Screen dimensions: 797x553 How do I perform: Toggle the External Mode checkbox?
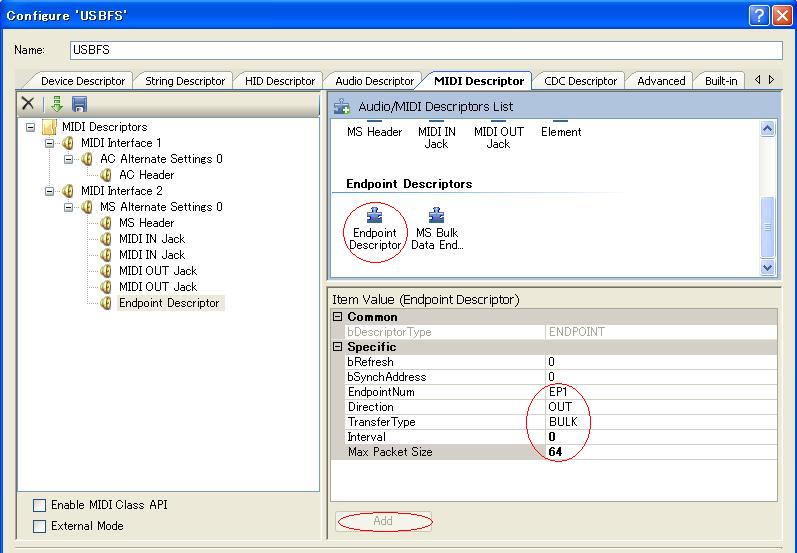point(39,526)
